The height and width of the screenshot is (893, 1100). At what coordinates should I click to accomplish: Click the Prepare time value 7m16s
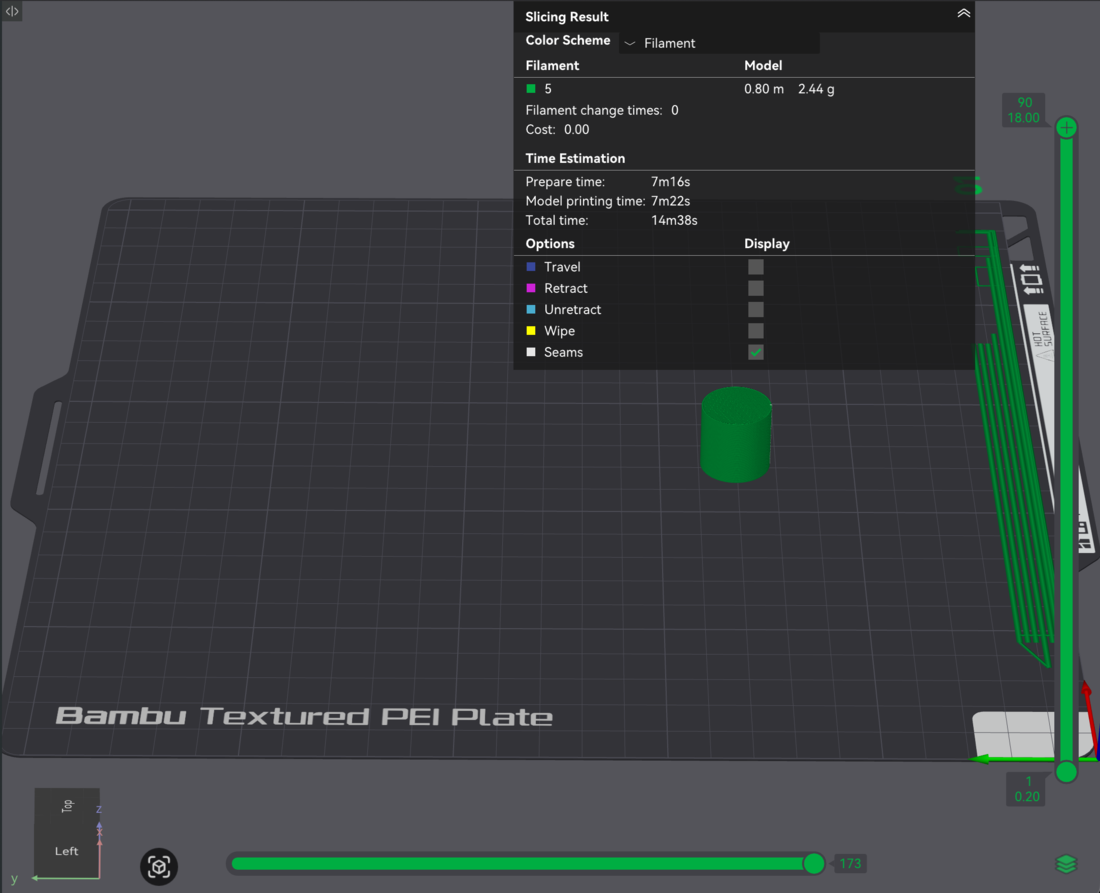[x=671, y=182]
